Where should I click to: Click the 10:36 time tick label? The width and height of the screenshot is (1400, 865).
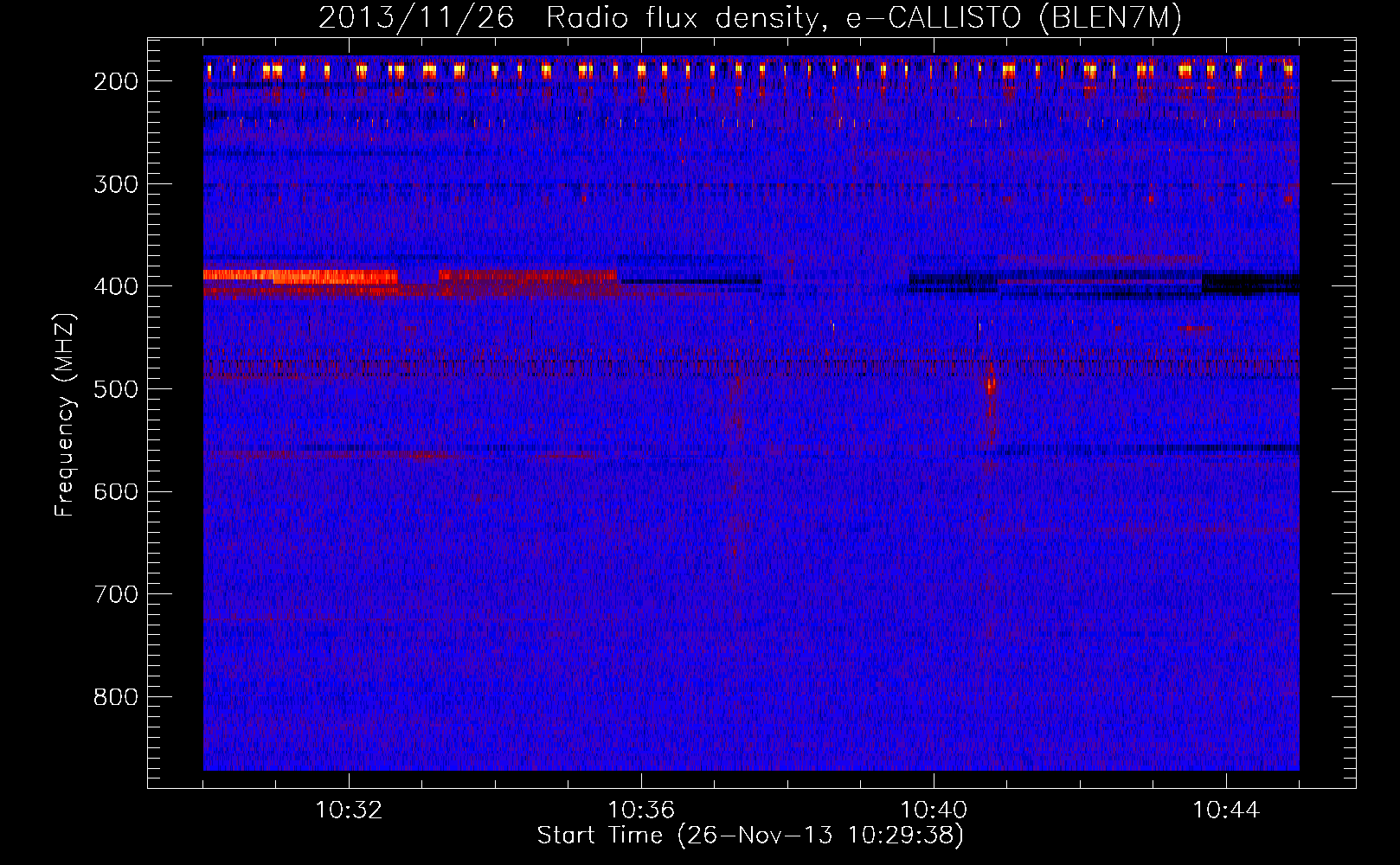(641, 811)
